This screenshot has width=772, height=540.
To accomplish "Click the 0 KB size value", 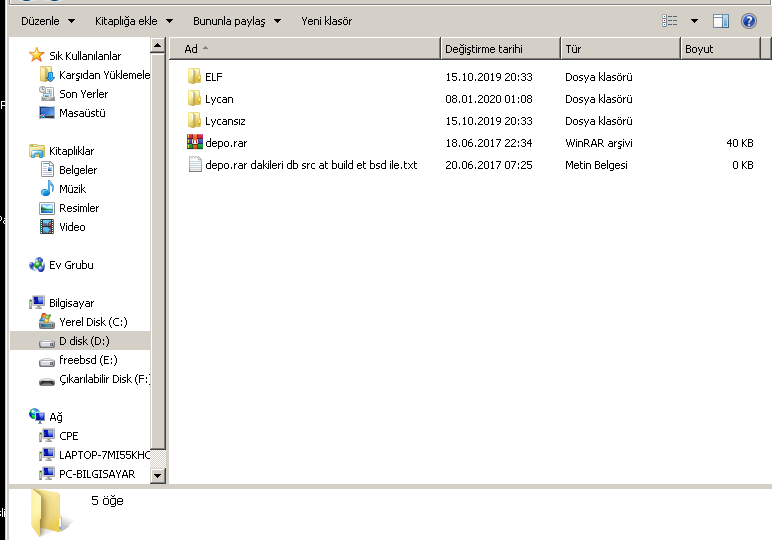I will point(742,165).
